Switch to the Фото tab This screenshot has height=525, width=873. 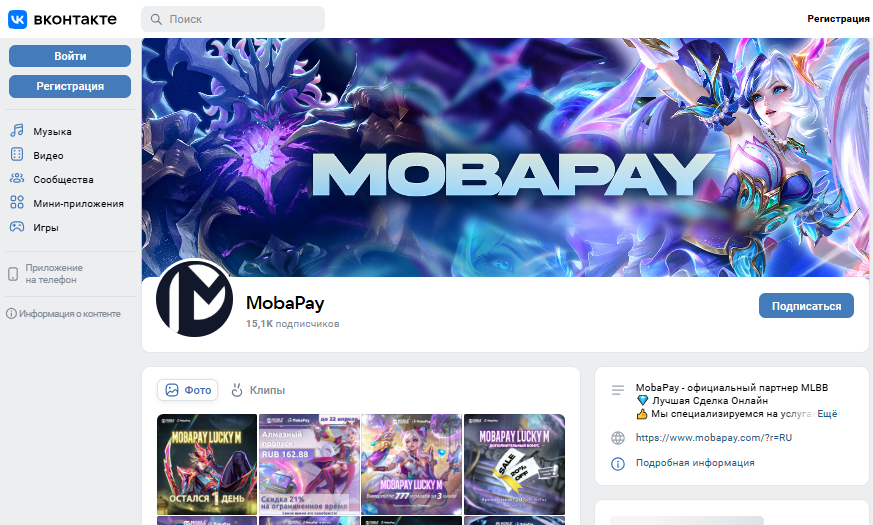(188, 390)
